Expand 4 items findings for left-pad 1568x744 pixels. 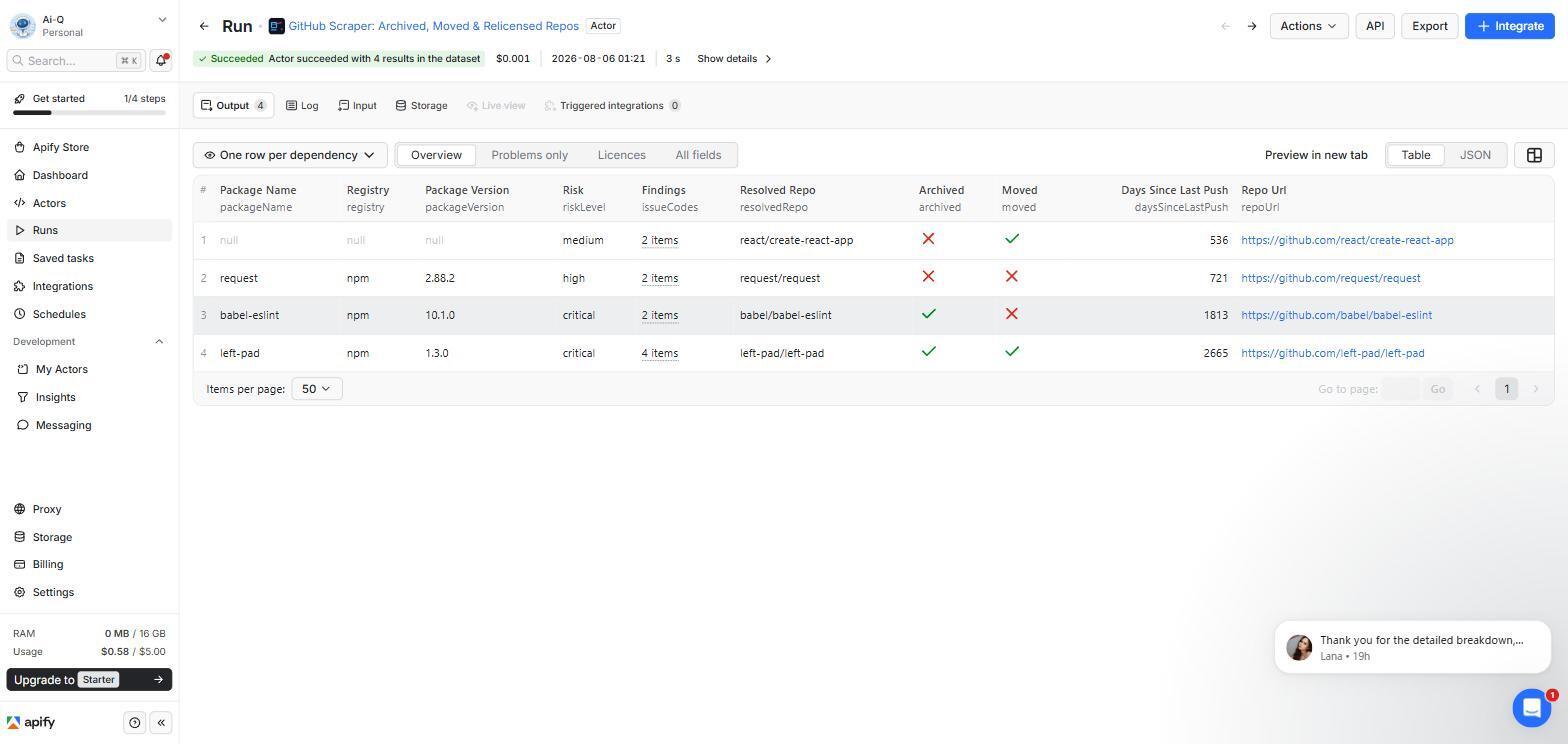point(660,353)
